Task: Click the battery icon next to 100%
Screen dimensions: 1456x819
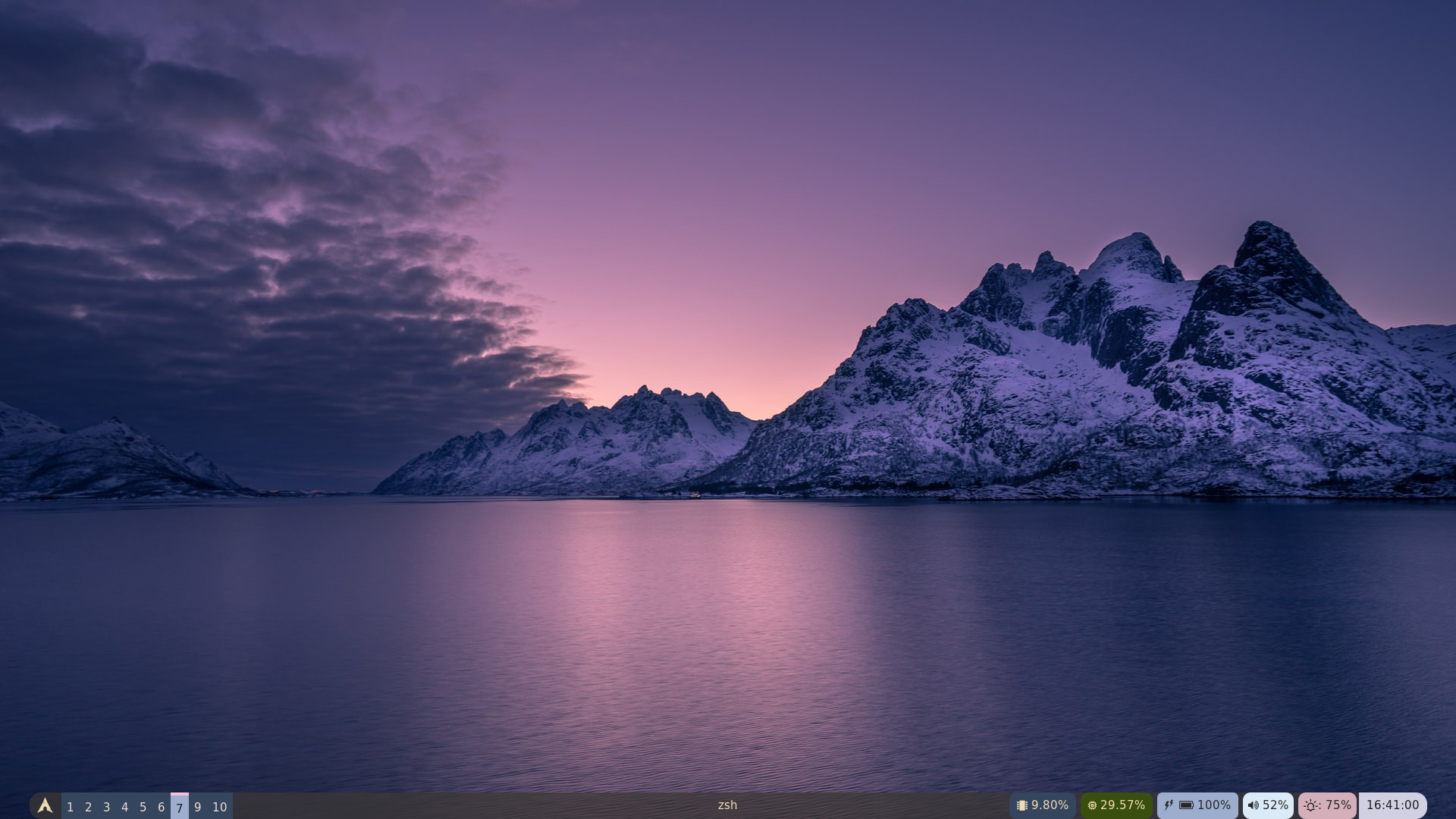Action: (x=1186, y=805)
